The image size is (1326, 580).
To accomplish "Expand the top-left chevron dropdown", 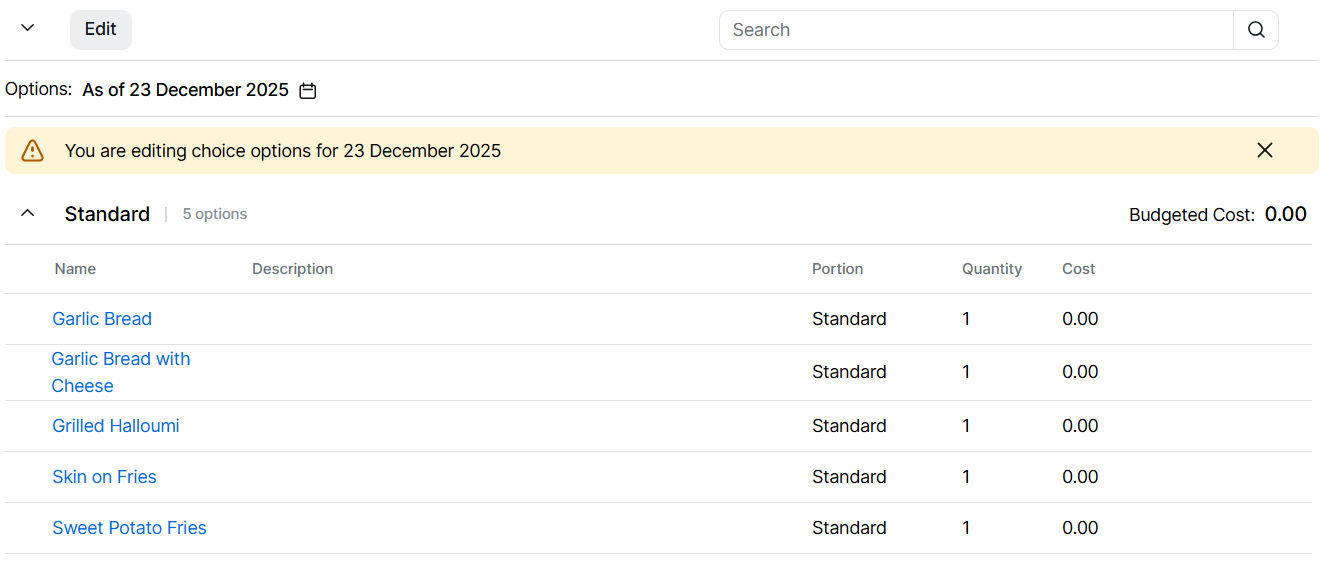I will tap(28, 28).
